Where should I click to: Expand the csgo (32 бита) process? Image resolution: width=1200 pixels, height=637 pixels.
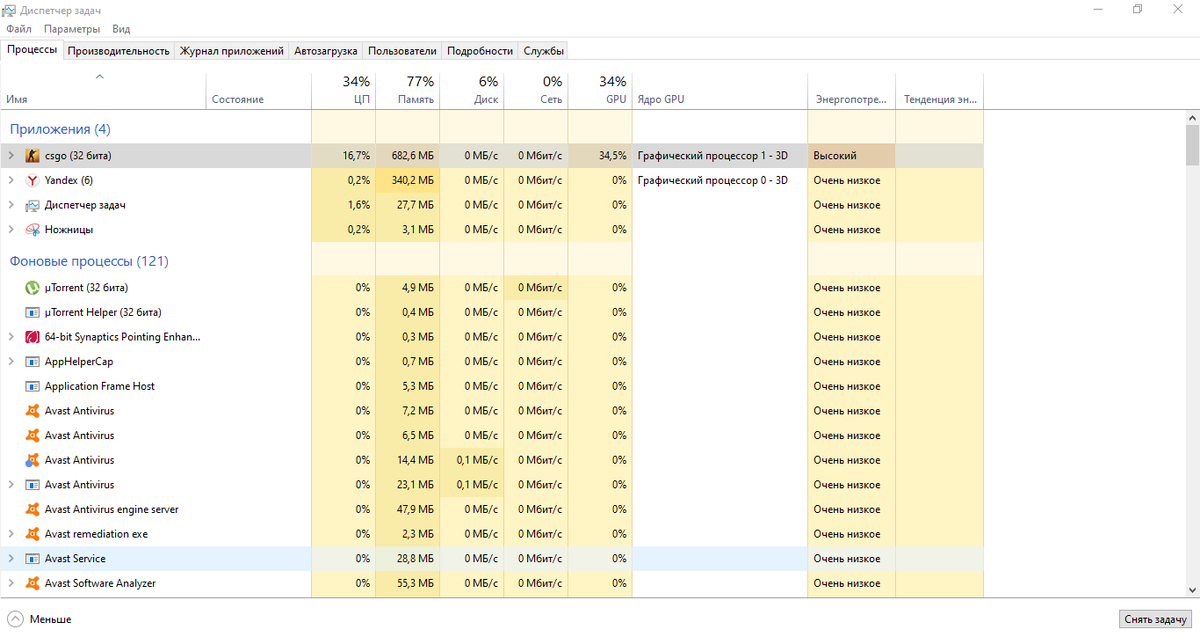click(x=11, y=156)
